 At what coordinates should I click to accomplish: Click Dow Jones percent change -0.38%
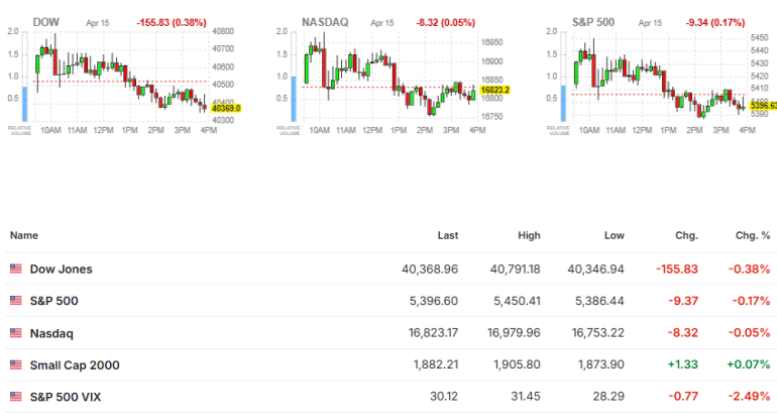(749, 269)
